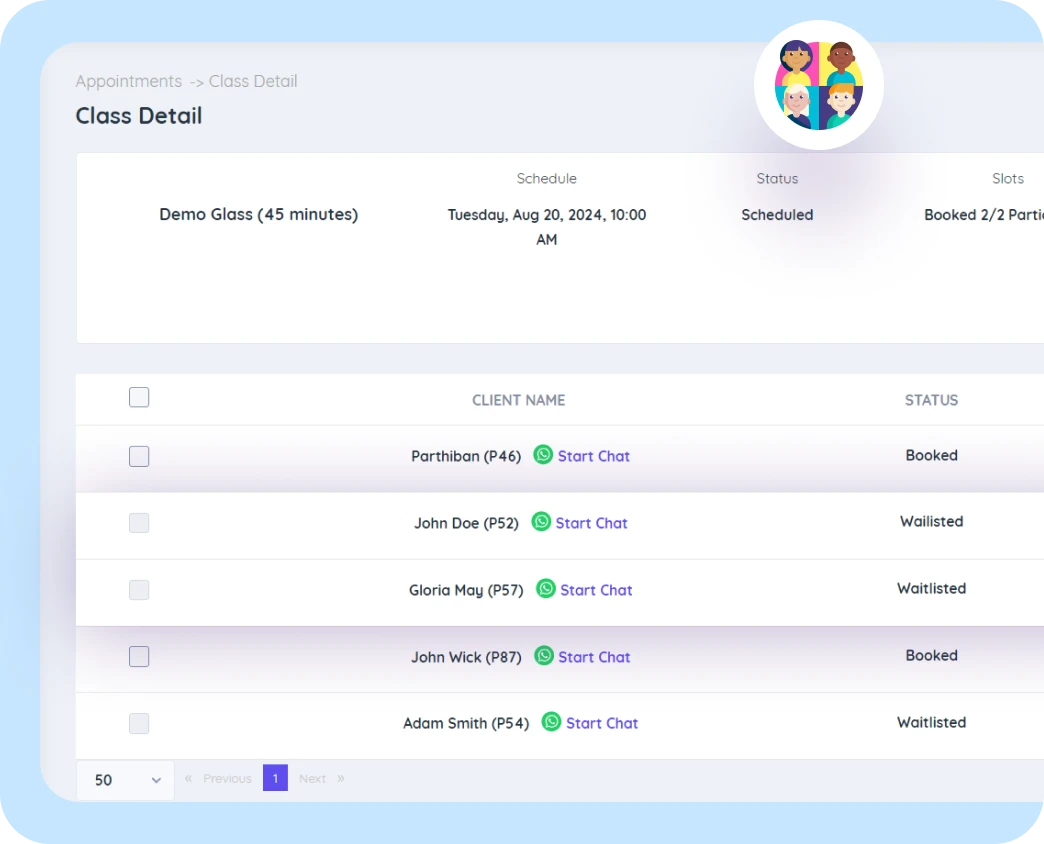Click the STATUS column header

(931, 400)
